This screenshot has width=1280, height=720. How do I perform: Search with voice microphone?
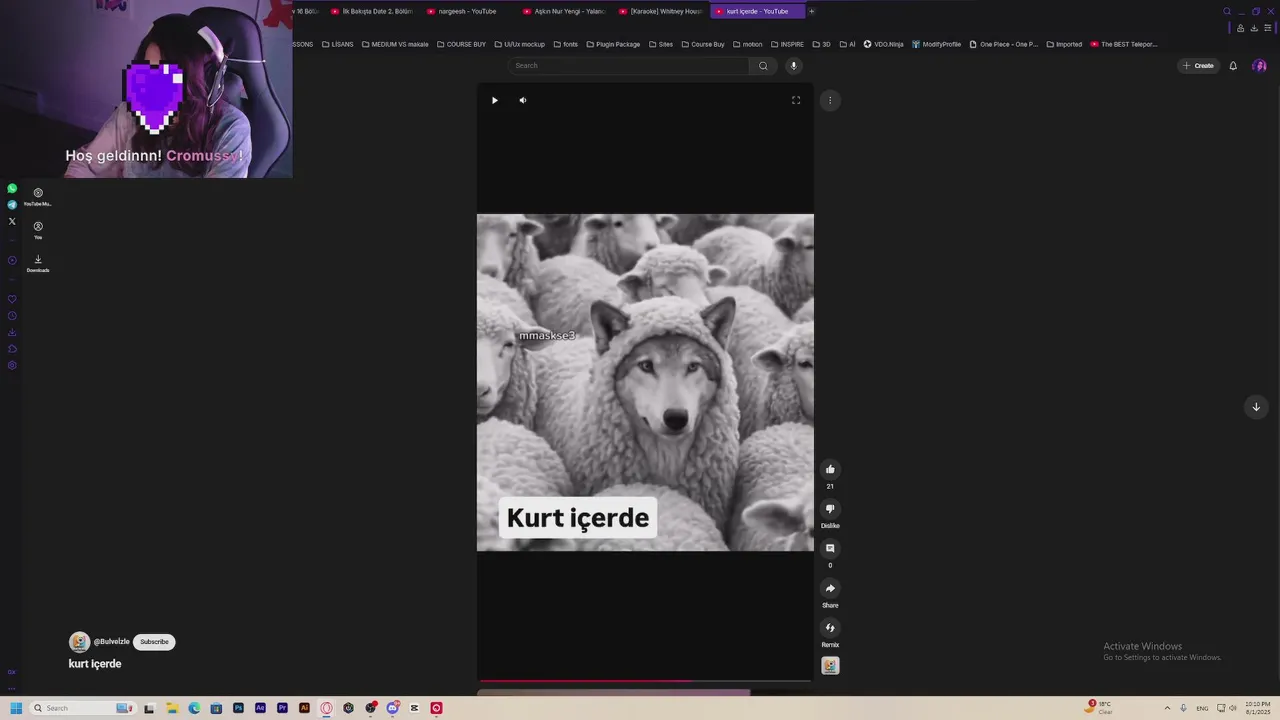(794, 66)
